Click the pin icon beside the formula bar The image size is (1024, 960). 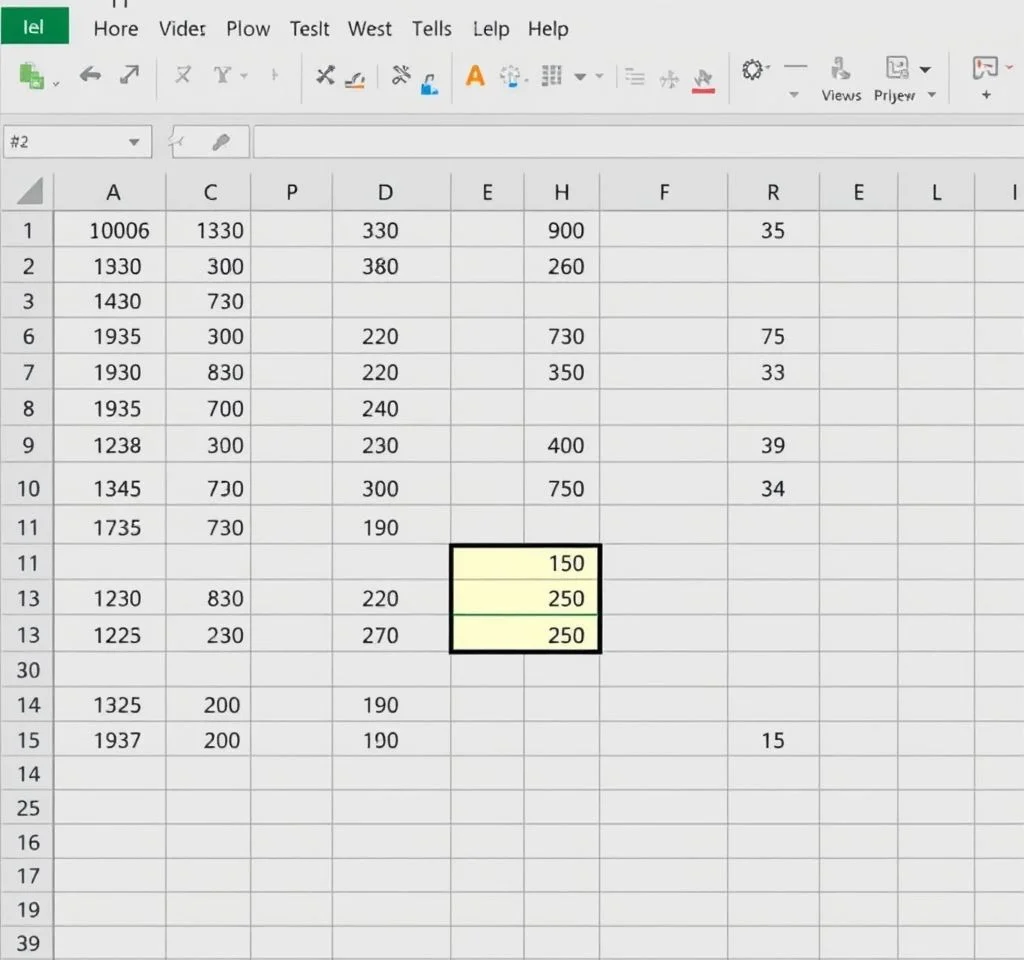pyautogui.click(x=222, y=143)
